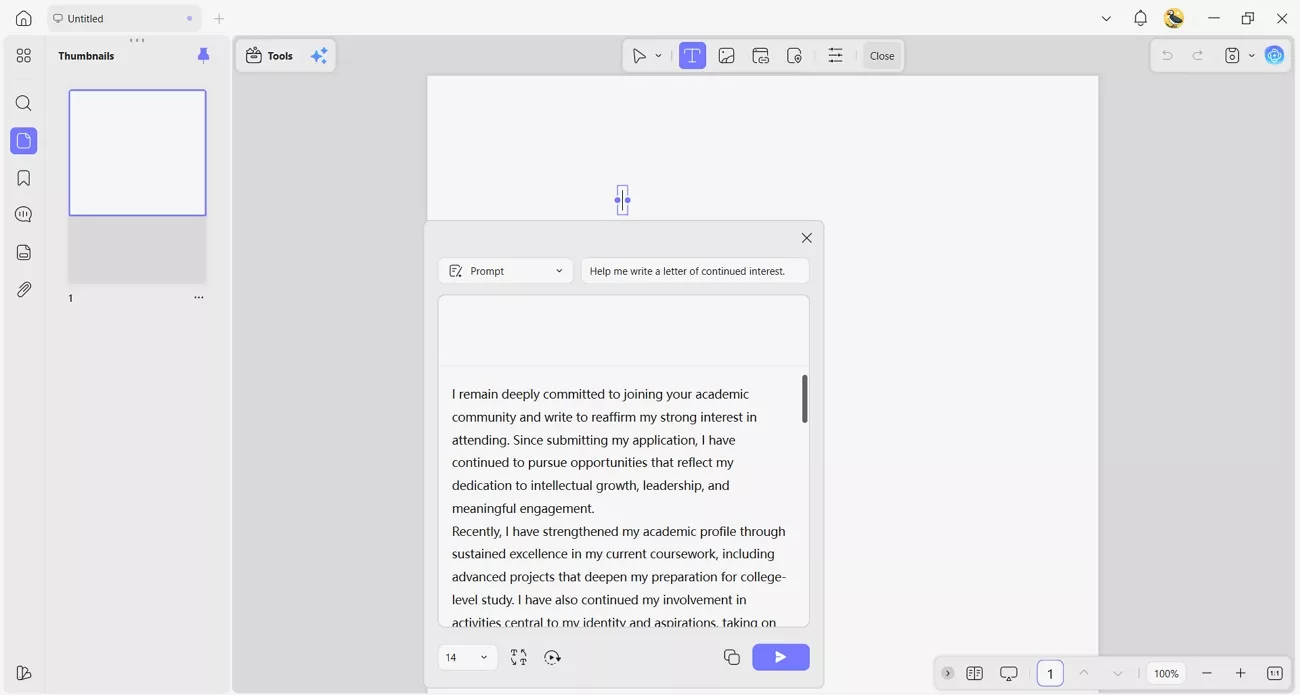Open the AI assistant in the top-right corner

tap(1274, 55)
